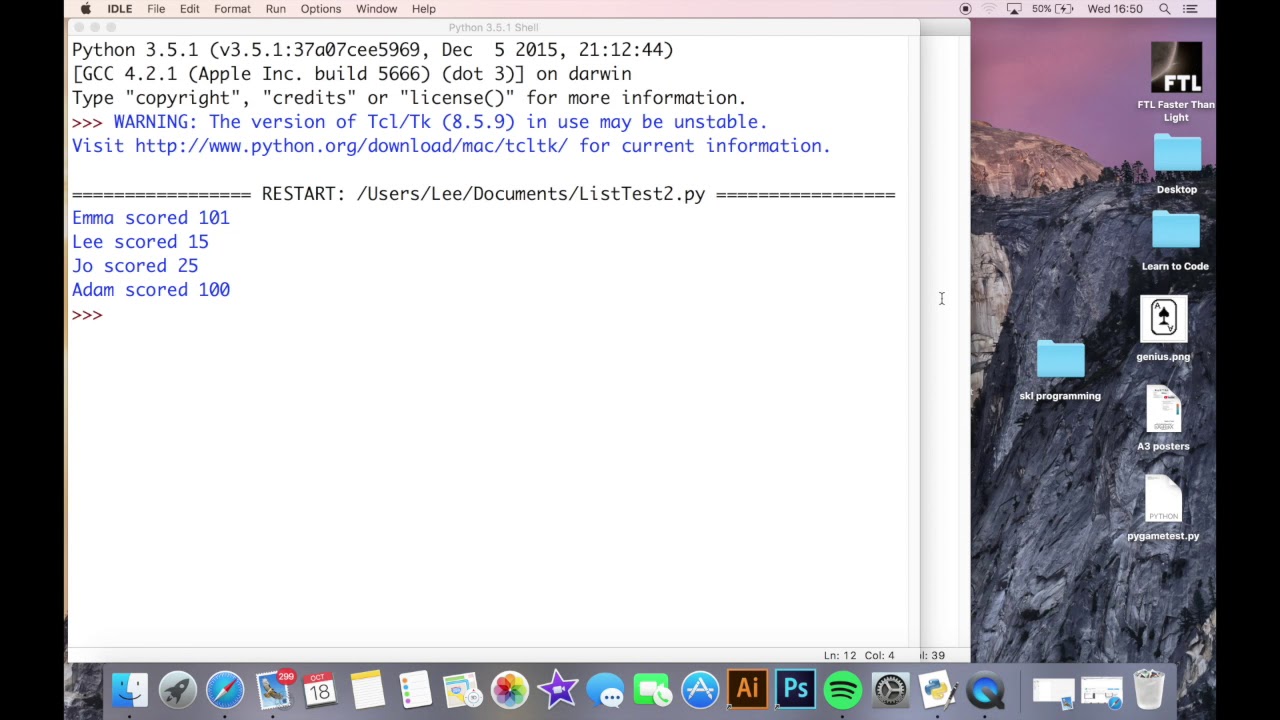Open Launchpad from the Dock
The height and width of the screenshot is (720, 1280).
point(178,690)
